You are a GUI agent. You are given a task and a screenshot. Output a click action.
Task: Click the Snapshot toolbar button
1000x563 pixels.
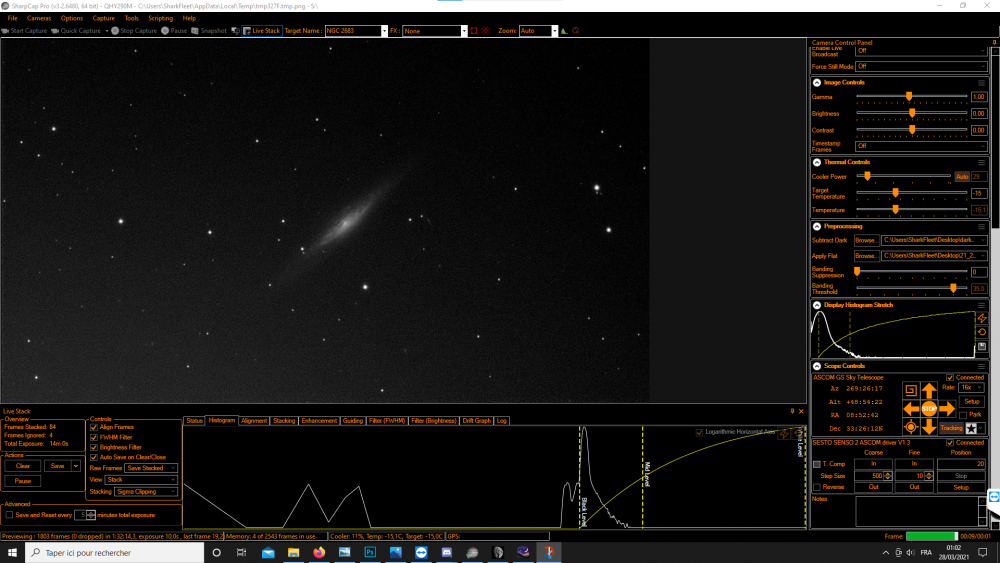click(209, 31)
